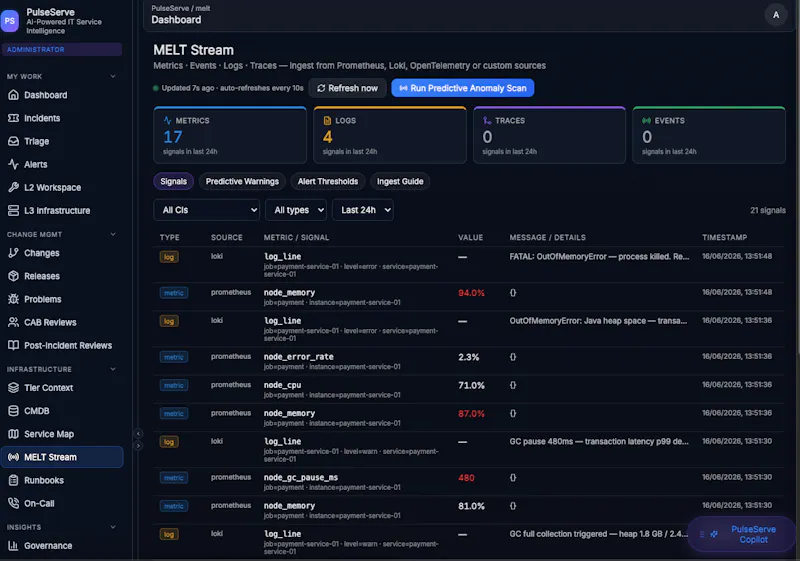Viewport: 800px width, 561px height.
Task: Click the 21 signals count label
Action: point(768,211)
